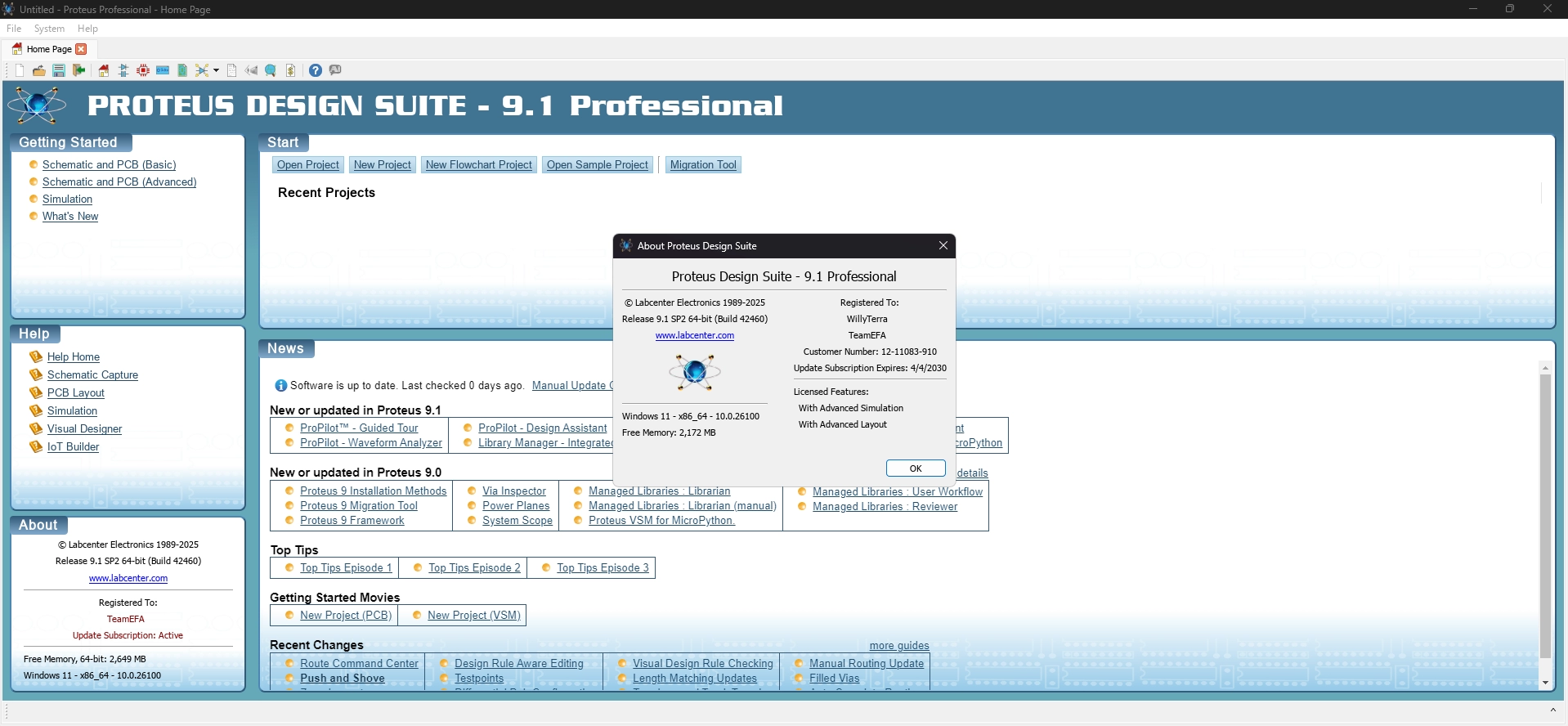Click the Design Explorer network toolbar icon

pos(201,70)
